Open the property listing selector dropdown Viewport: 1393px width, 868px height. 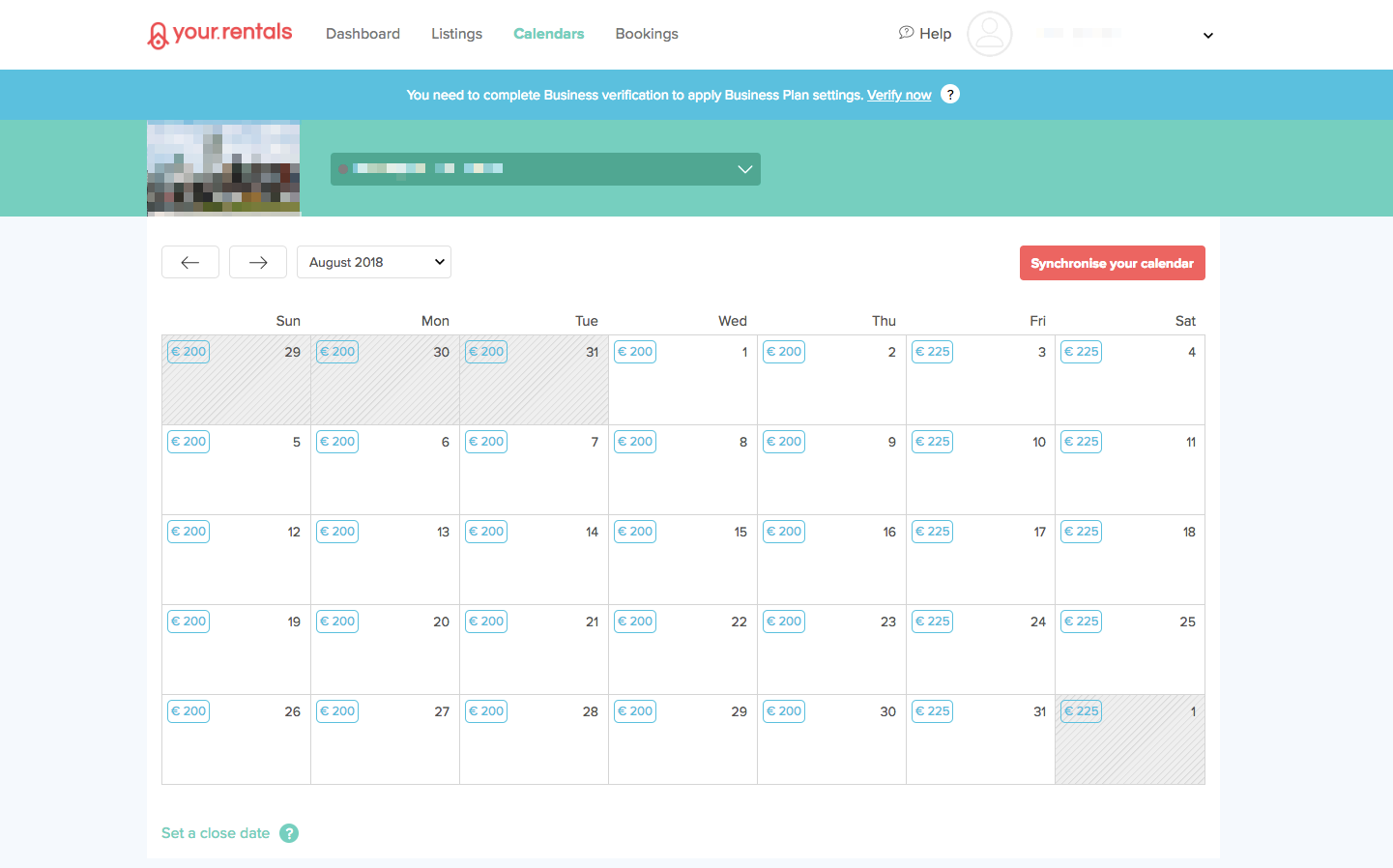tap(545, 169)
